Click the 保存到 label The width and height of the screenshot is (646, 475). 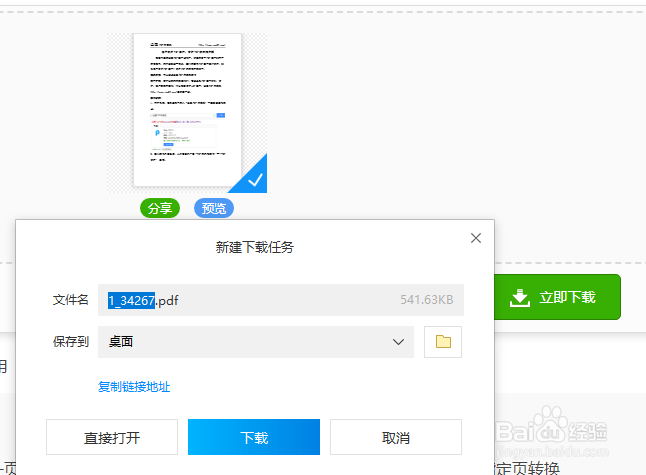pyautogui.click(x=70, y=342)
